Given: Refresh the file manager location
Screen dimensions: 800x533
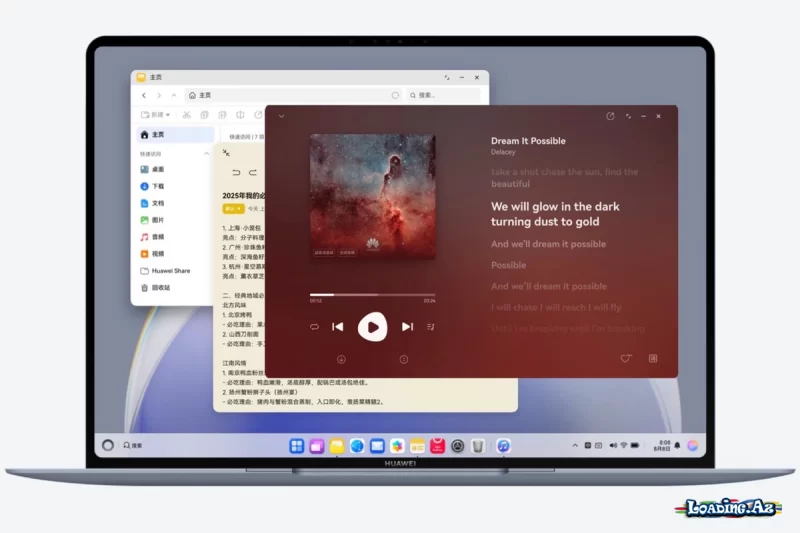Looking at the screenshot, I should point(395,95).
